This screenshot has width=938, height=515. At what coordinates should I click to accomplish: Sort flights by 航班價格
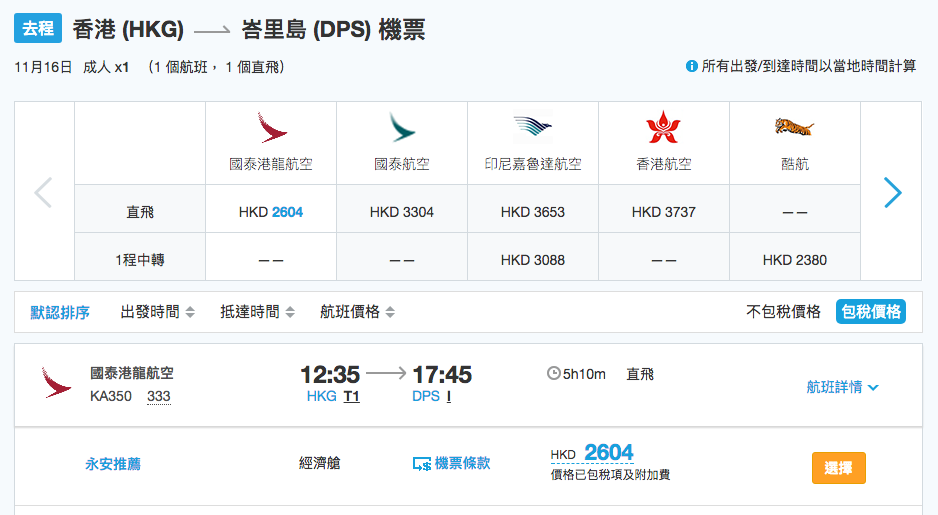click(x=357, y=312)
